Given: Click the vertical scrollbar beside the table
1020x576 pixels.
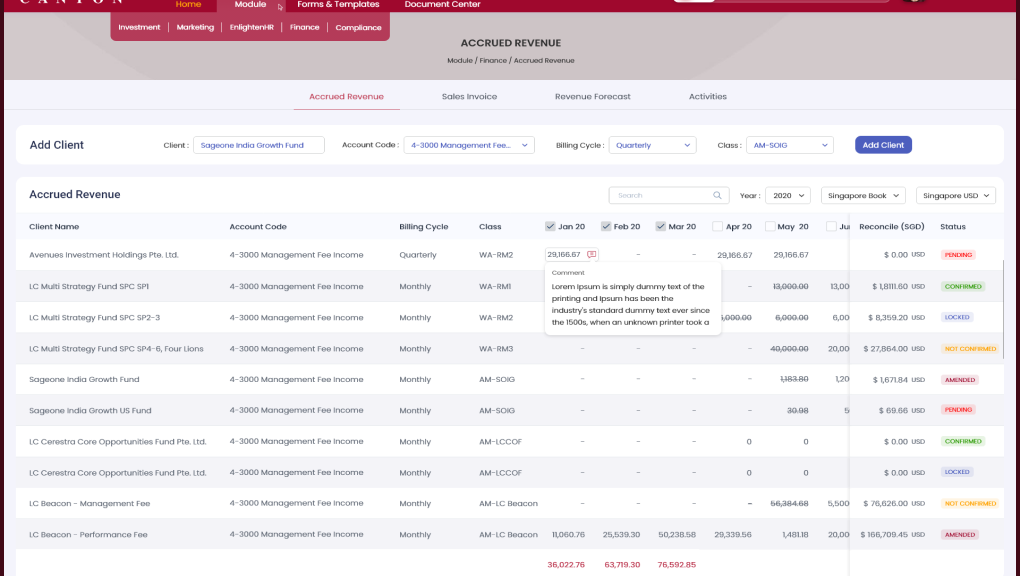Looking at the screenshot, I should pyautogui.click(x=1003, y=309).
